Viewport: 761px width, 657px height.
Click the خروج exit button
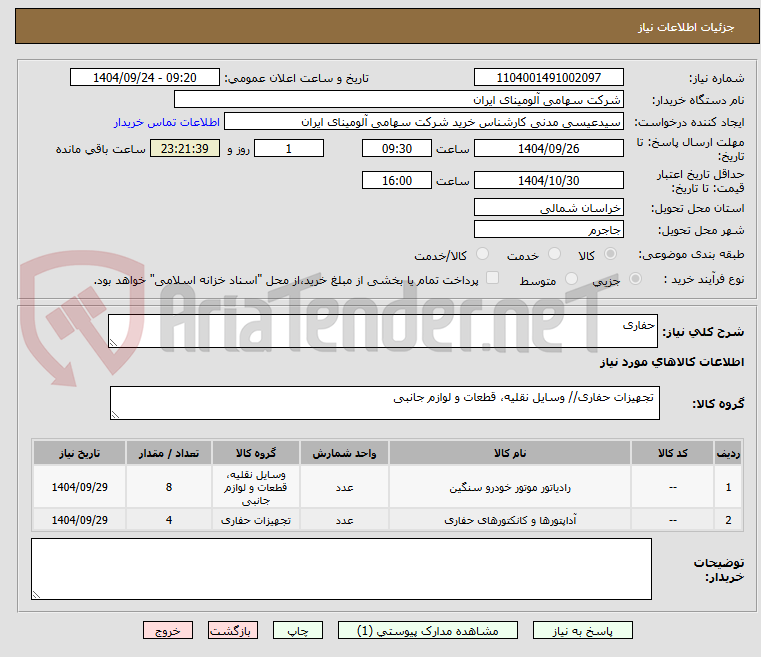point(167,630)
